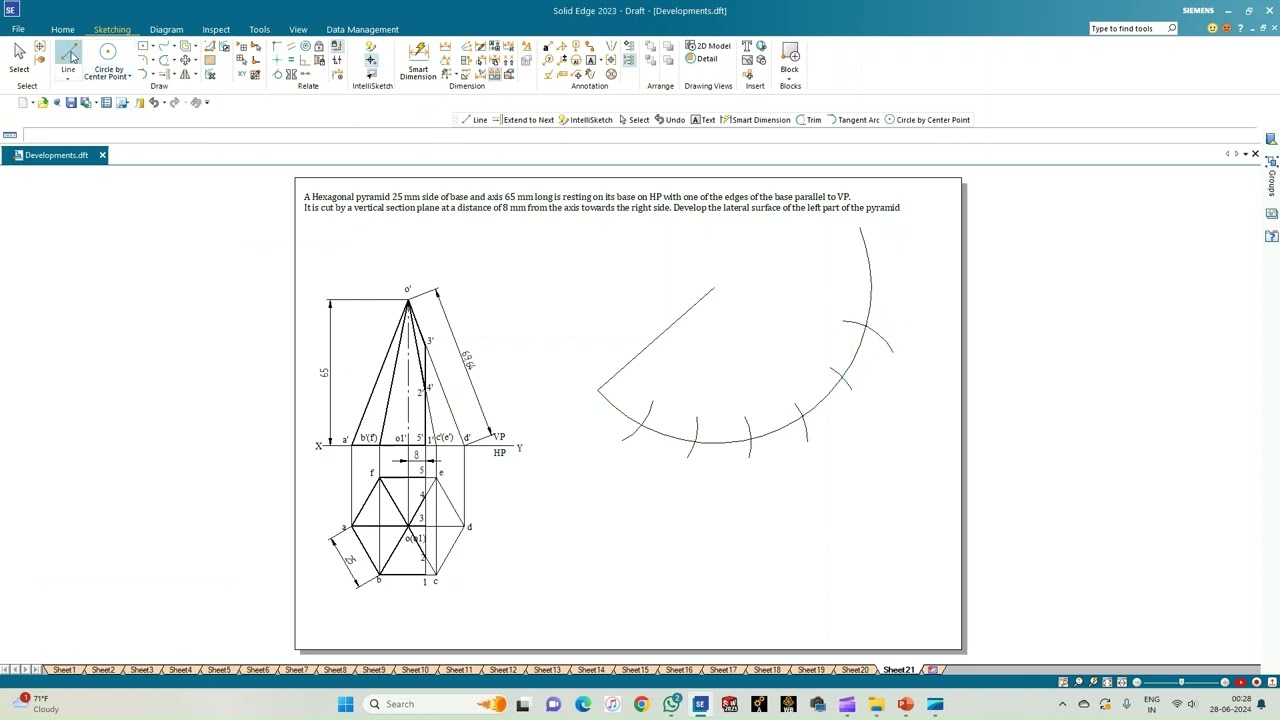Switch to the Home ribbon tab
Screen dimensions: 1280x720
62,29
